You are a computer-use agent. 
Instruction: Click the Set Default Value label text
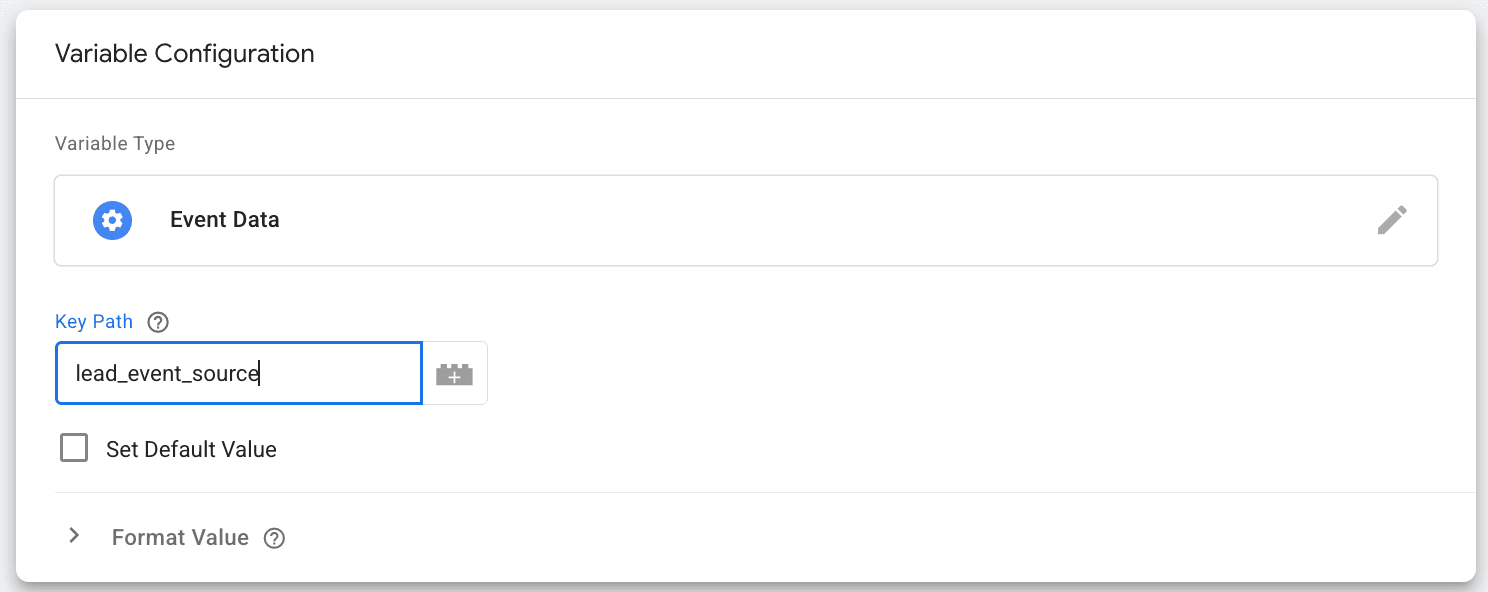[191, 449]
